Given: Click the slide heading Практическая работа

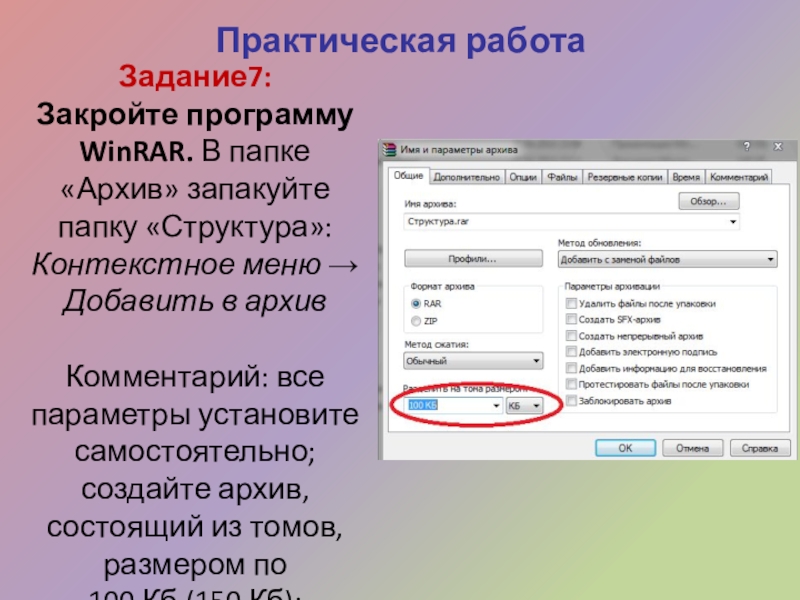Looking at the screenshot, I should 400,40.
